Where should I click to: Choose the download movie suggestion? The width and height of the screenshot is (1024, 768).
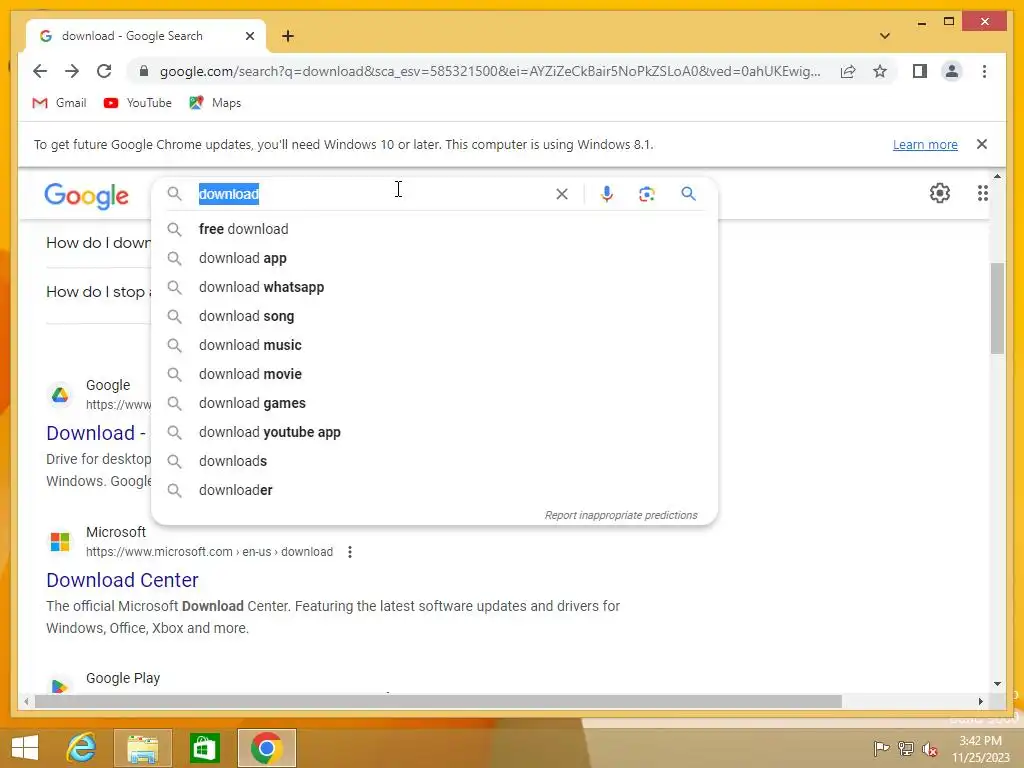pos(434,374)
